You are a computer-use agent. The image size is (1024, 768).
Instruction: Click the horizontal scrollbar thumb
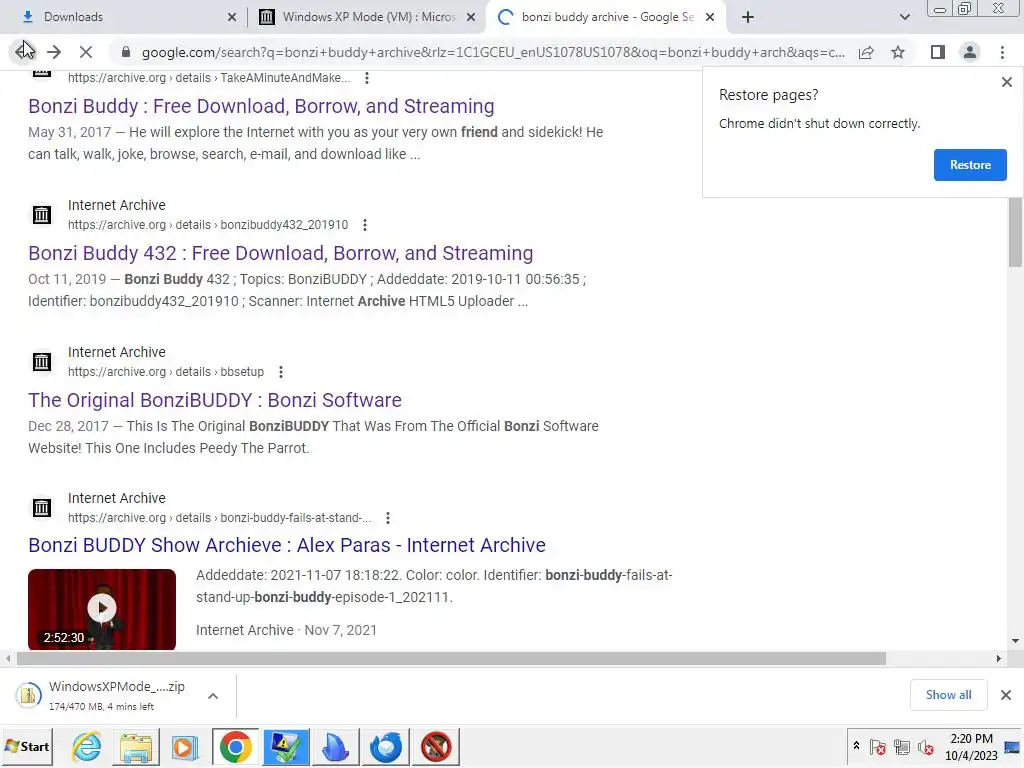pyautogui.click(x=451, y=658)
